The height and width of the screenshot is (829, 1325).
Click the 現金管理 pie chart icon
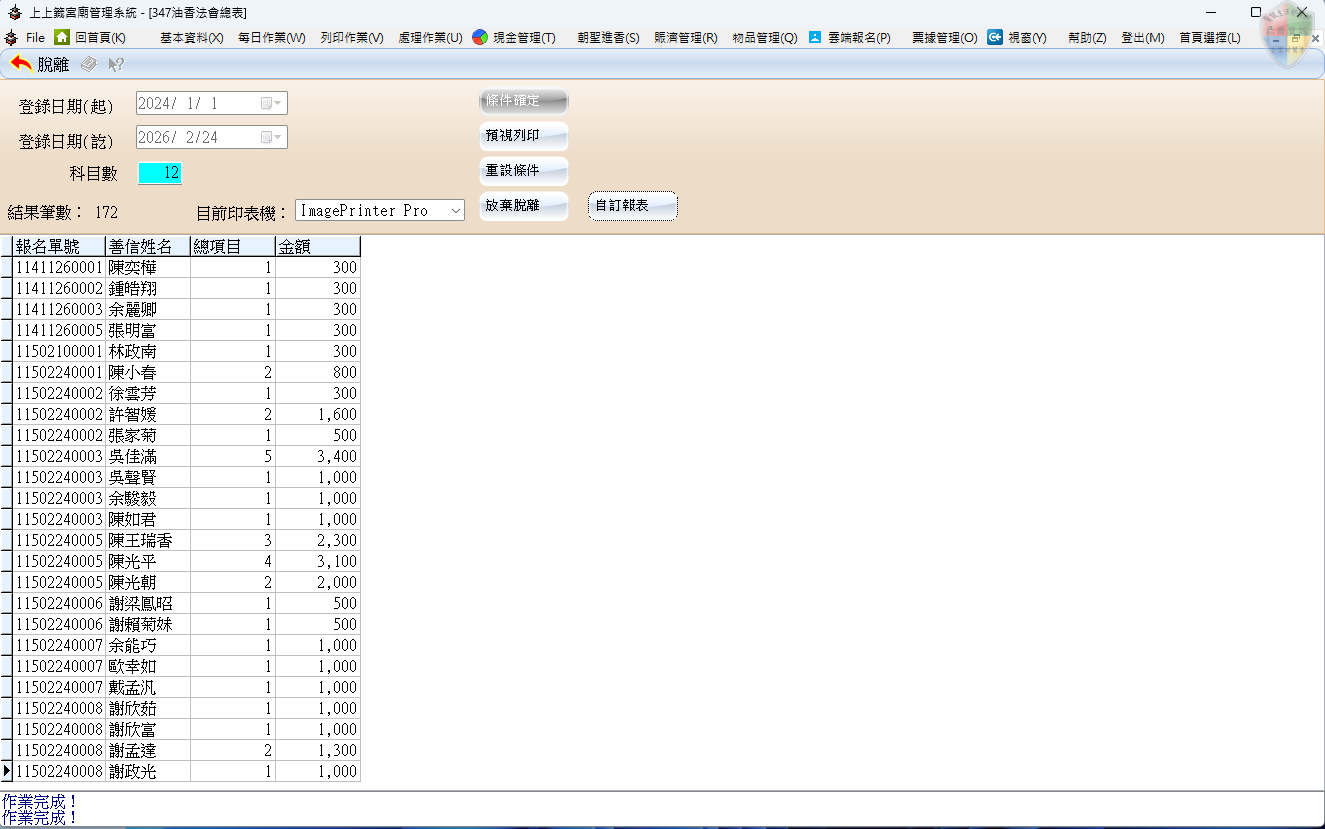tap(480, 37)
